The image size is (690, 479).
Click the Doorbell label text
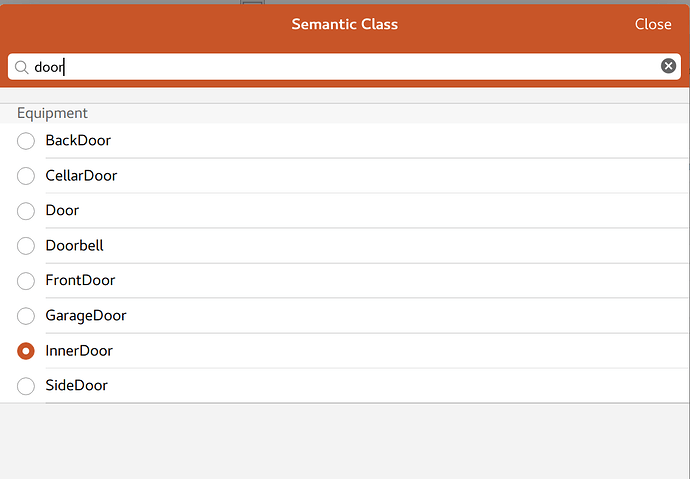click(x=74, y=246)
